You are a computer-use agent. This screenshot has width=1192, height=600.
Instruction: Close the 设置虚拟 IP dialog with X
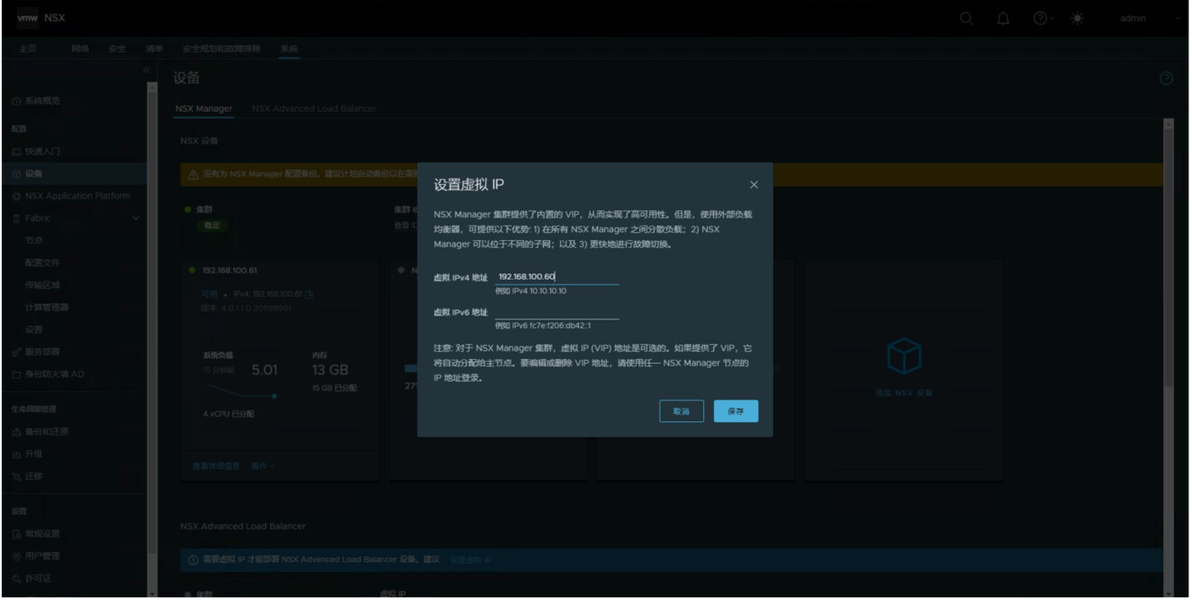[x=753, y=185]
